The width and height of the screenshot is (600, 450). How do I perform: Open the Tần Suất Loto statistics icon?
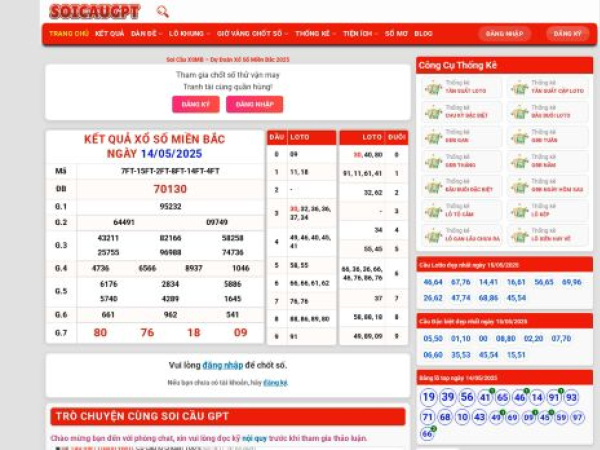(x=433, y=88)
